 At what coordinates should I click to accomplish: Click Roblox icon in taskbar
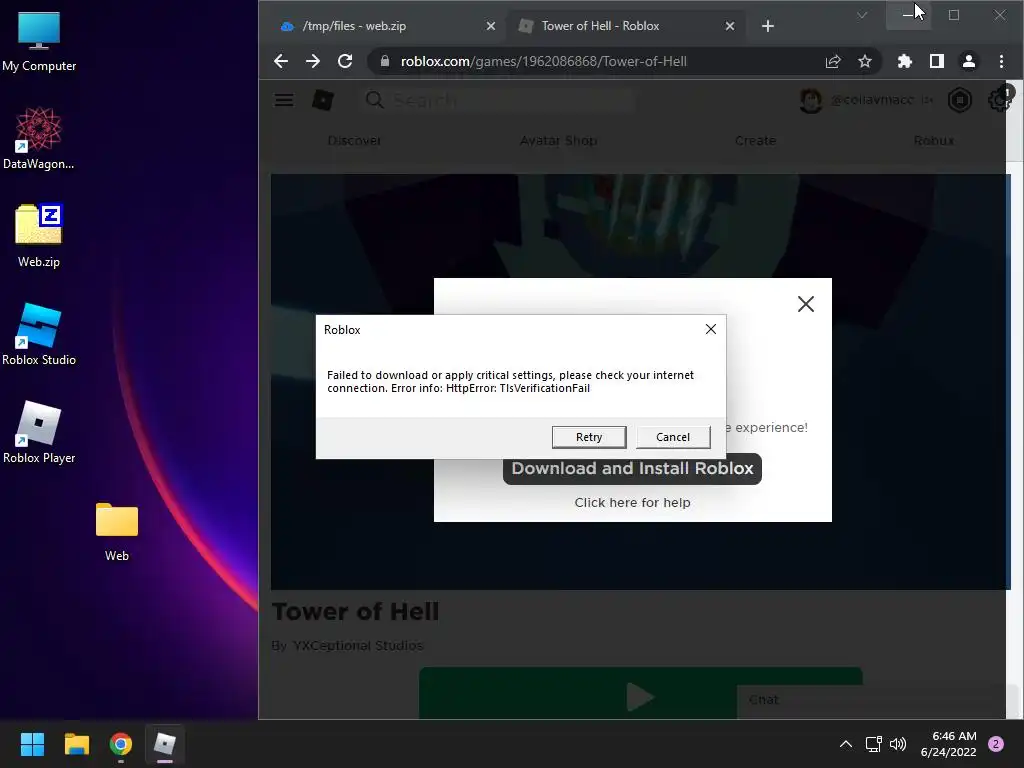pos(165,744)
